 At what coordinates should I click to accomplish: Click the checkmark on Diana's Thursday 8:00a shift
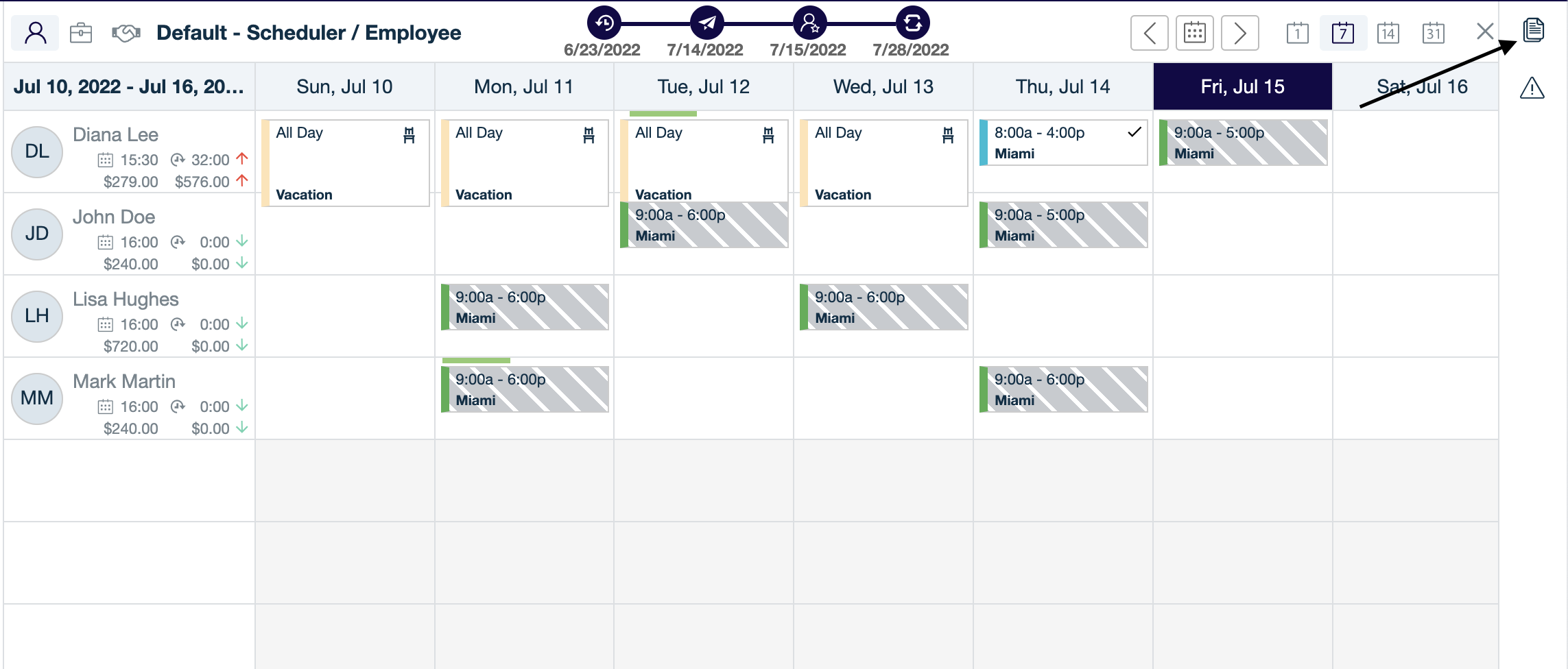(1137, 133)
